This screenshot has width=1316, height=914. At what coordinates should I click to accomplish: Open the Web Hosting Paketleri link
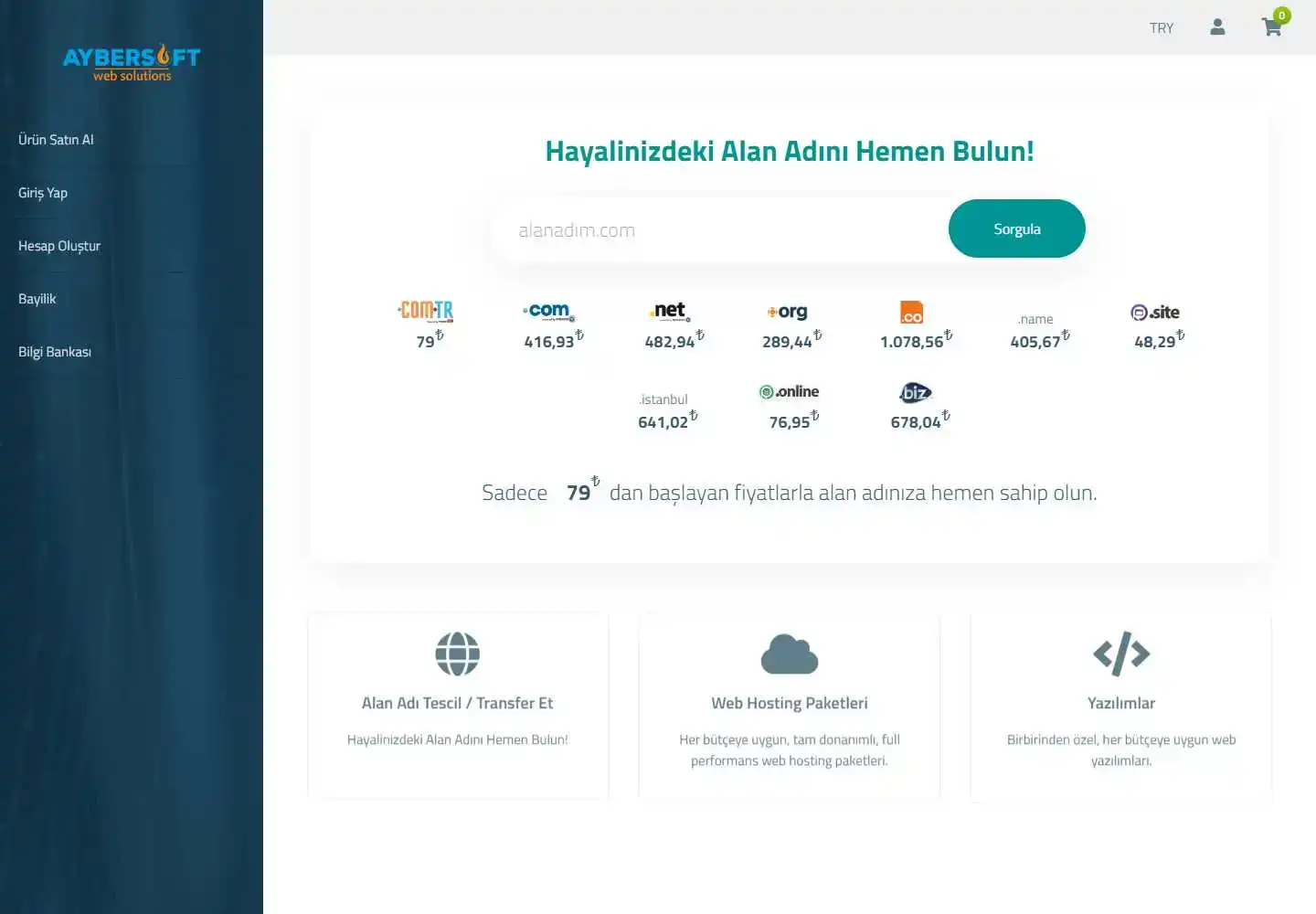(790, 703)
